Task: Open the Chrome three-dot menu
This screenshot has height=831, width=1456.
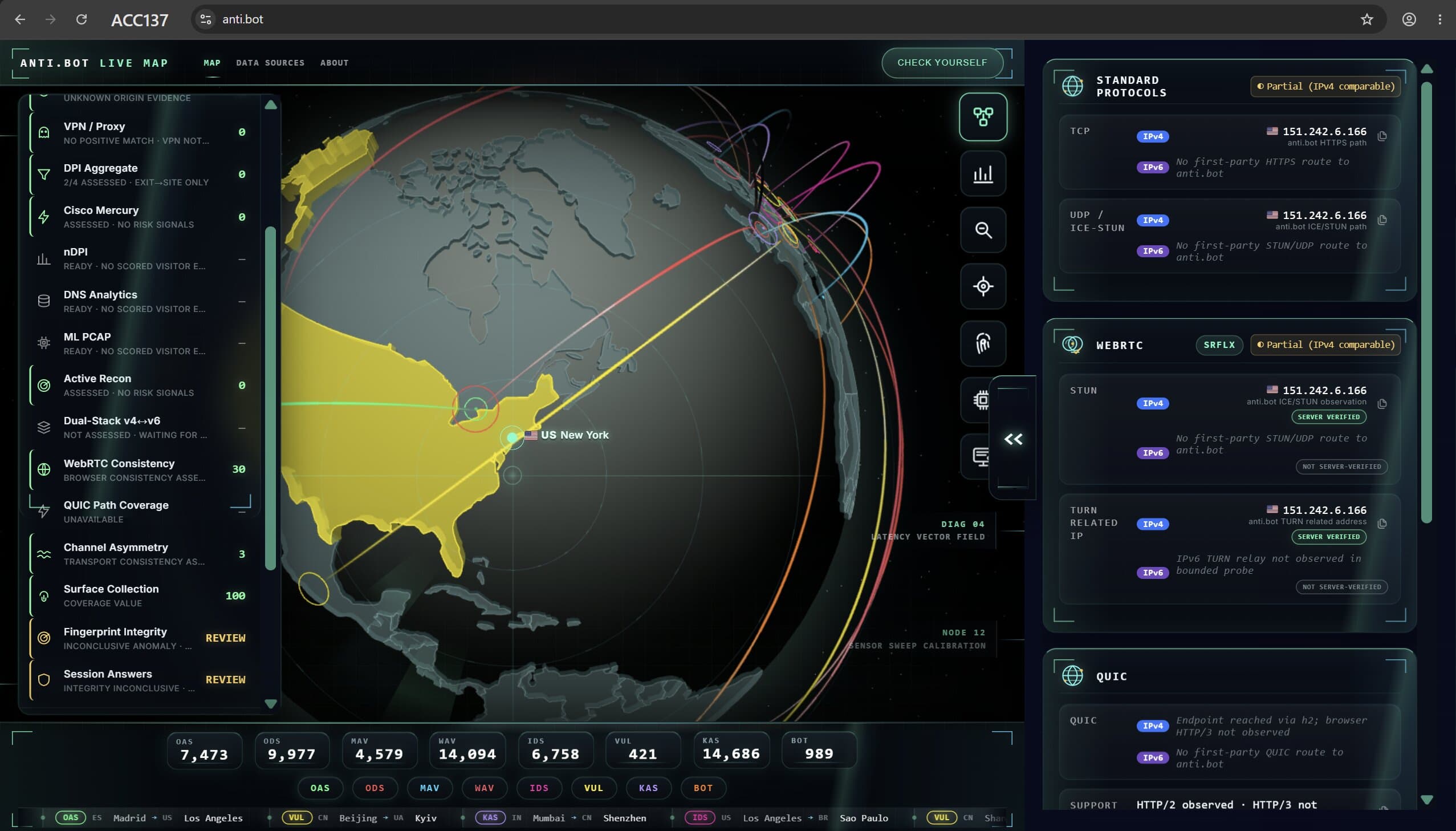Action: (x=1440, y=19)
